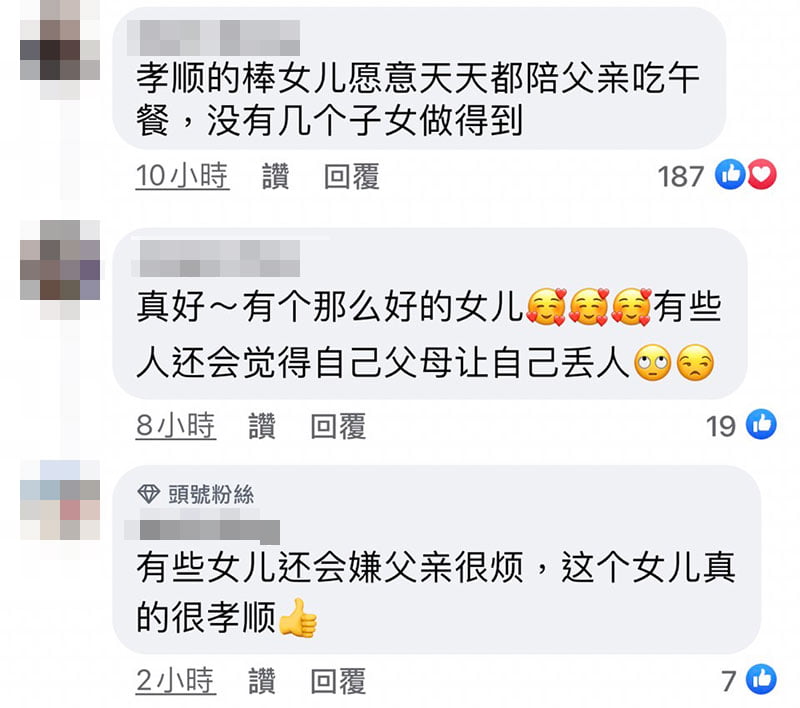View the 187 reactions count
Viewport: 800px width, 708px height.
tap(681, 176)
